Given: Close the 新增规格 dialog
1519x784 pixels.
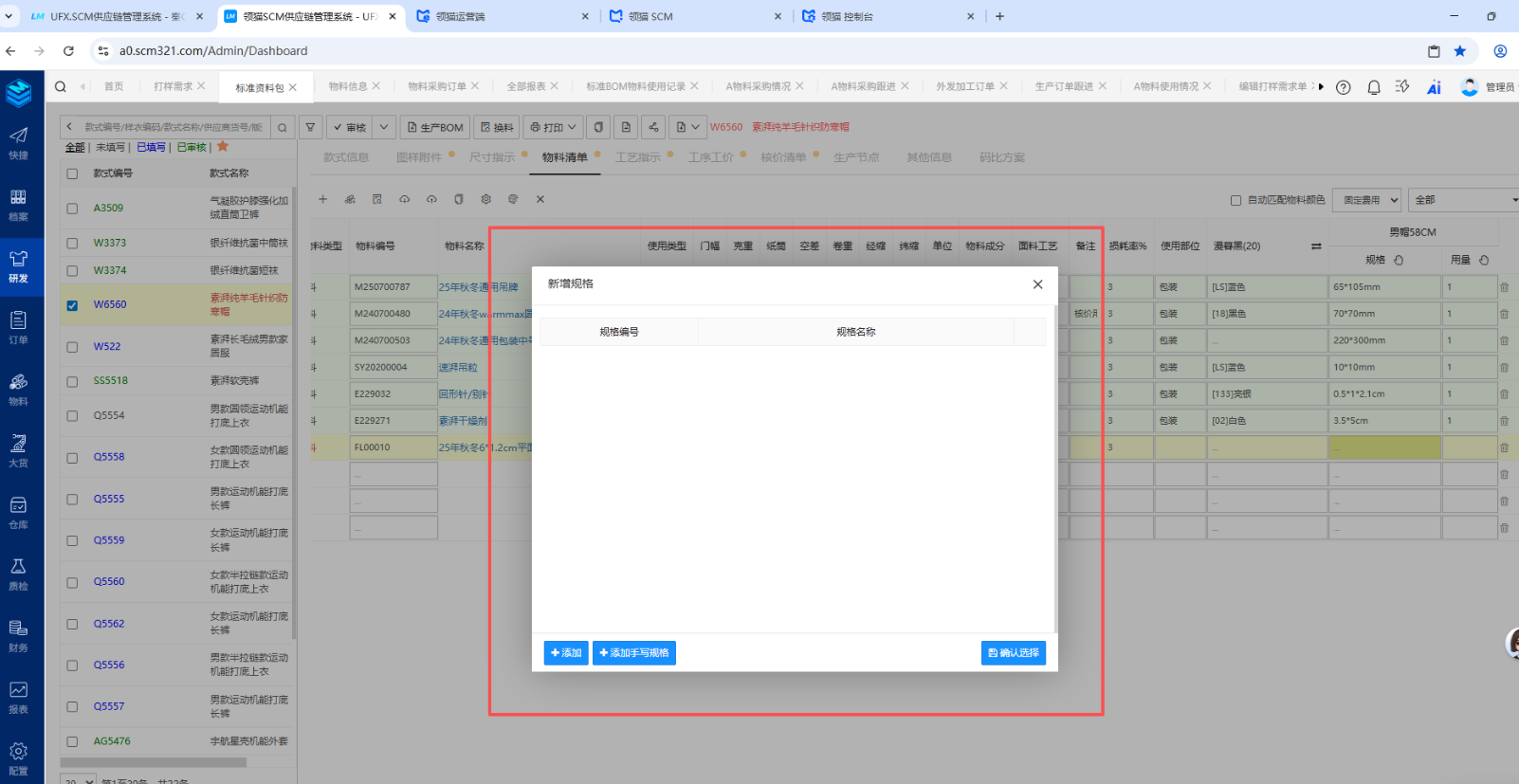Looking at the screenshot, I should [x=1037, y=284].
